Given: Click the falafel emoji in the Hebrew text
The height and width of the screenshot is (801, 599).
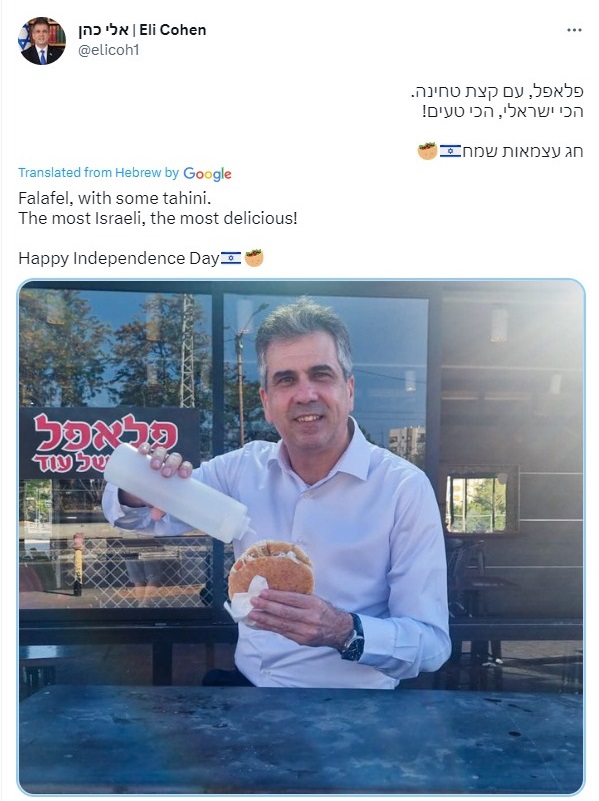Looking at the screenshot, I should coord(427,151).
